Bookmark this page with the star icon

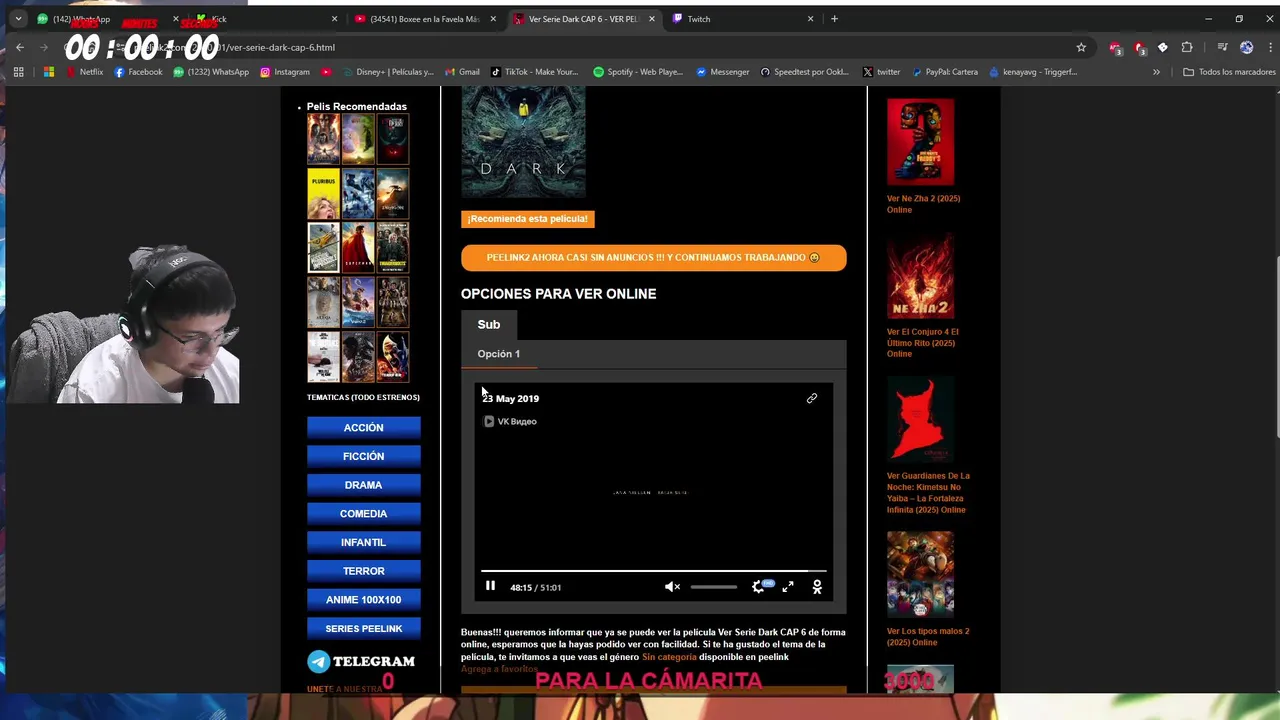click(1081, 47)
